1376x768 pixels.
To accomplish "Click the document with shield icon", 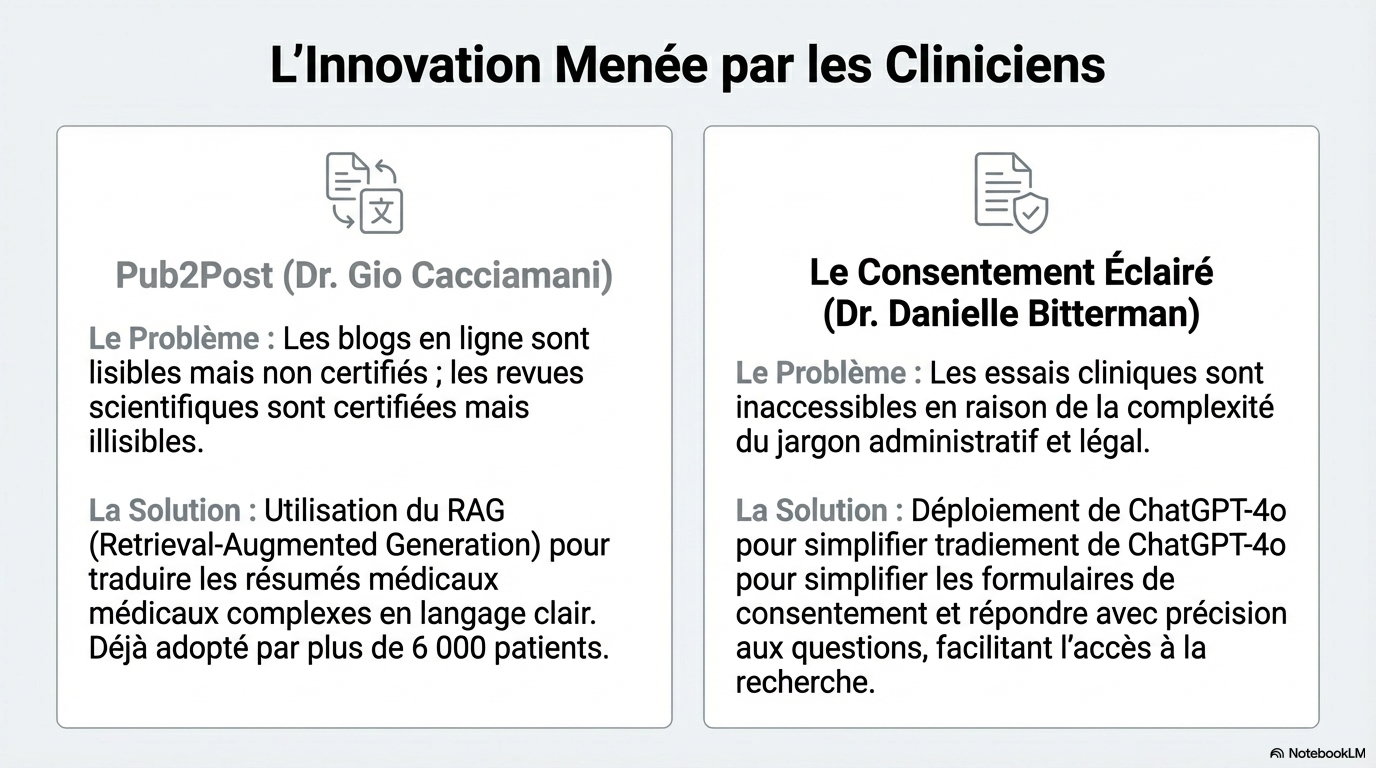I will click(1011, 192).
